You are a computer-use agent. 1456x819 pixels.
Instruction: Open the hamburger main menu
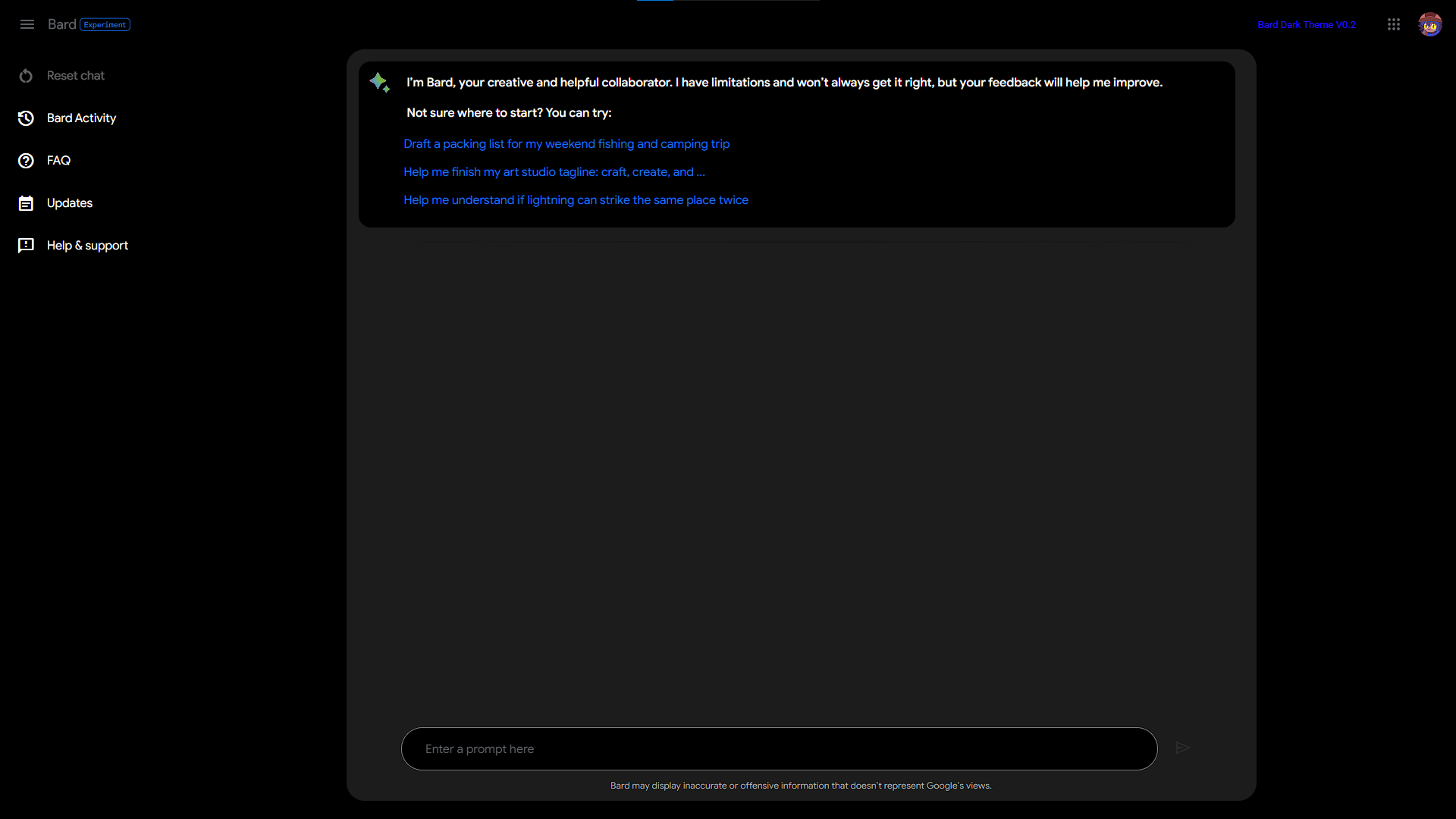[27, 24]
